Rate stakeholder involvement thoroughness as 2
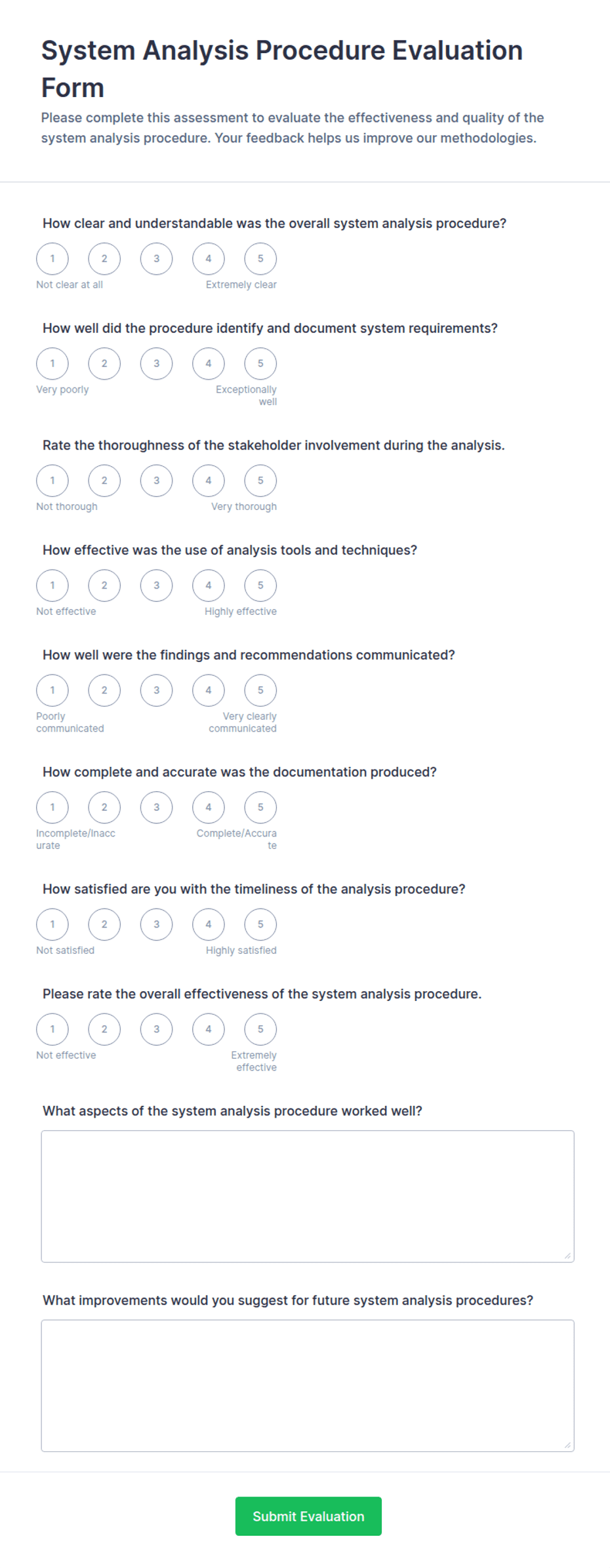 [104, 480]
